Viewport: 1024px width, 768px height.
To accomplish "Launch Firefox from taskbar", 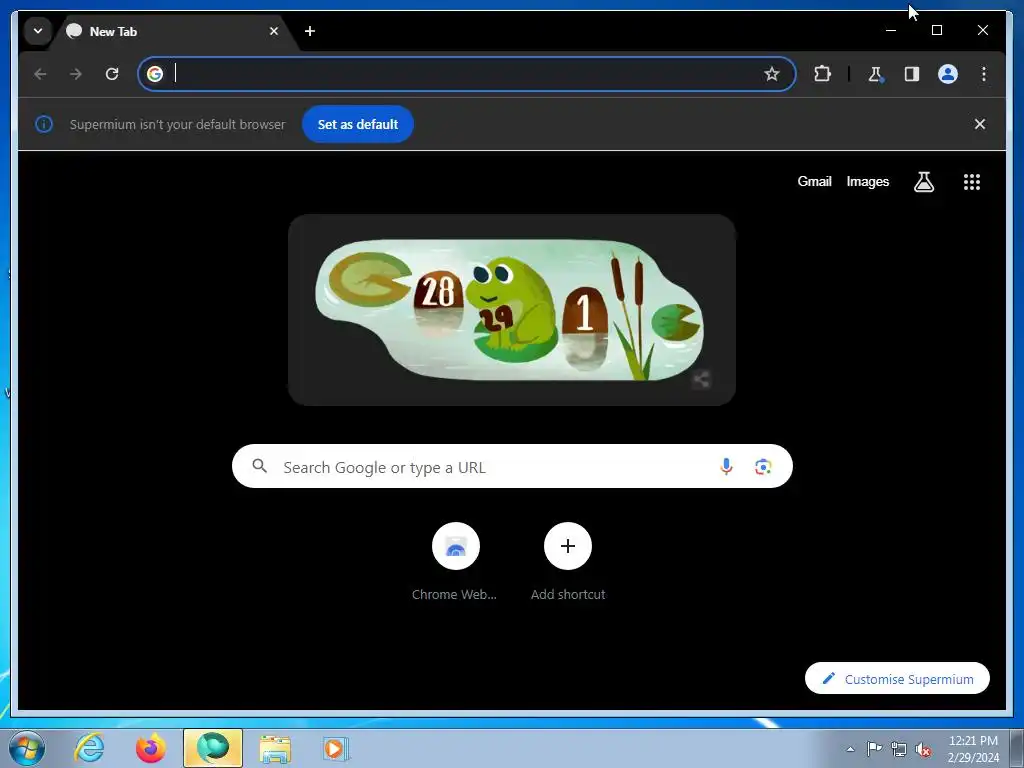I will pos(150,748).
